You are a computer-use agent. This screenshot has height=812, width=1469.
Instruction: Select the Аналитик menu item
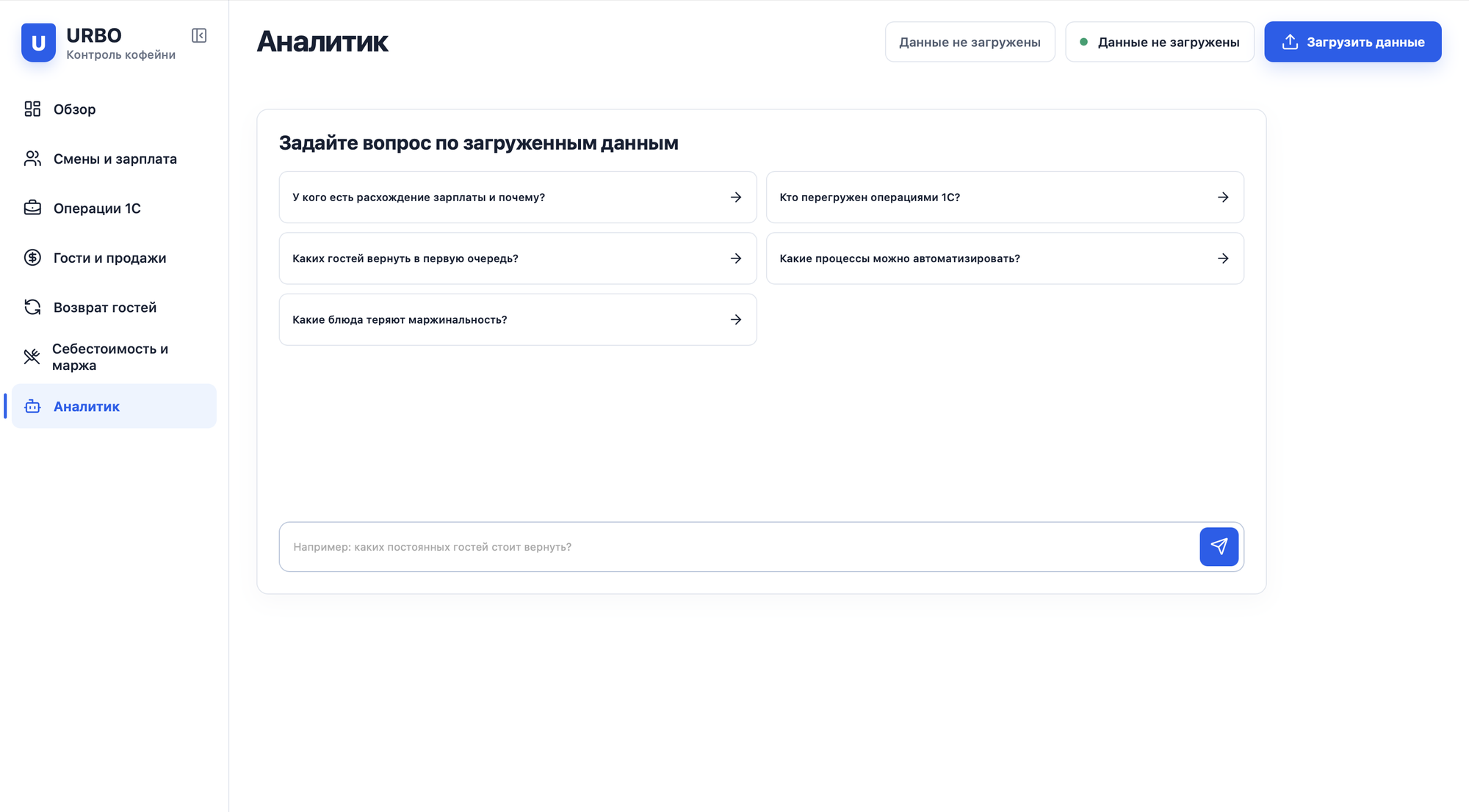click(114, 406)
